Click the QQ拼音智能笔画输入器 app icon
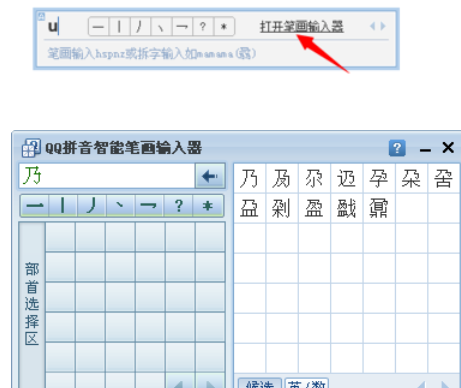This screenshot has width=461, height=388. pyautogui.click(x=31, y=148)
